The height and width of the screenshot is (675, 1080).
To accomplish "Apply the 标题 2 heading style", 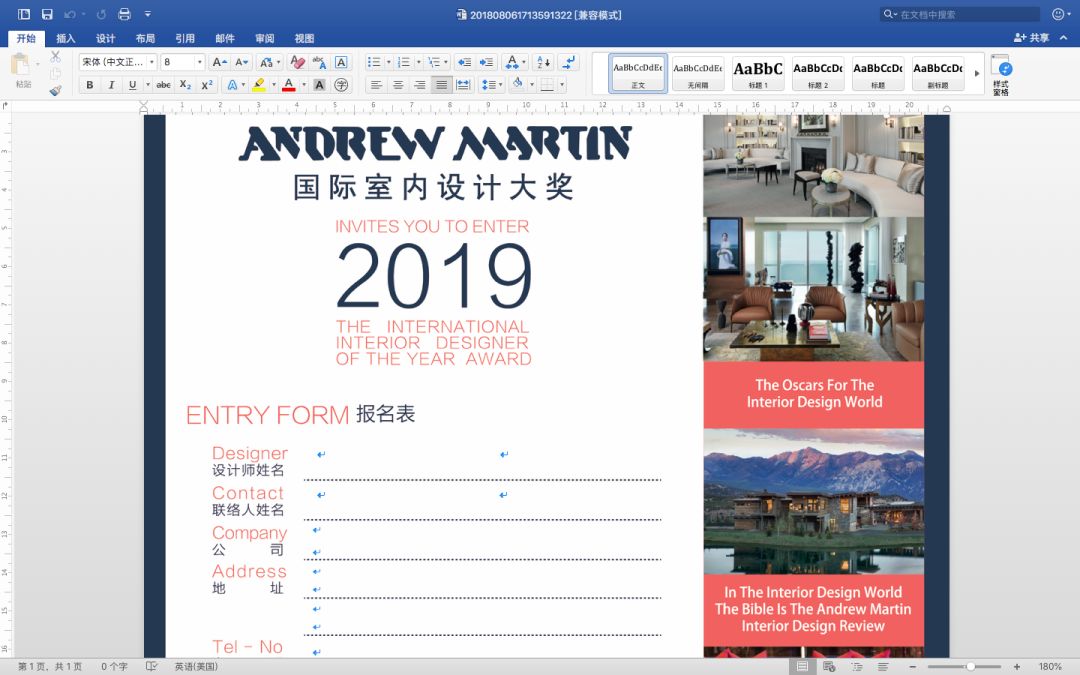I will pos(818,73).
